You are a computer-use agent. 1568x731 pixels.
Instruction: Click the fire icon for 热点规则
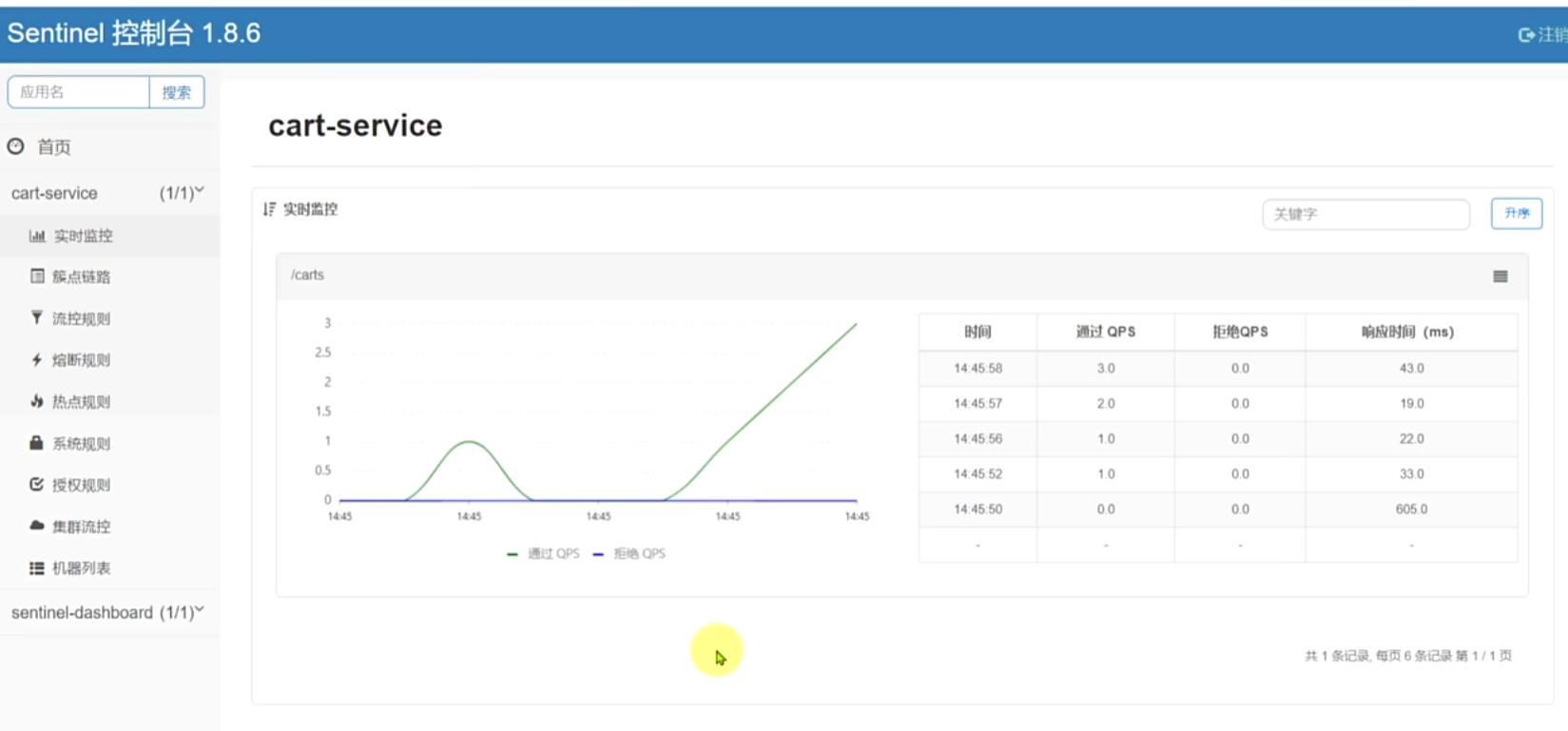click(36, 401)
